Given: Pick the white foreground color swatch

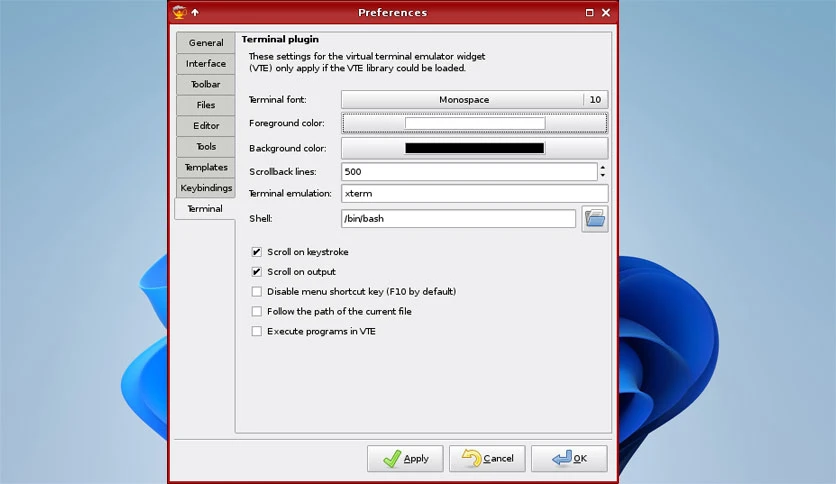Looking at the screenshot, I should (475, 123).
